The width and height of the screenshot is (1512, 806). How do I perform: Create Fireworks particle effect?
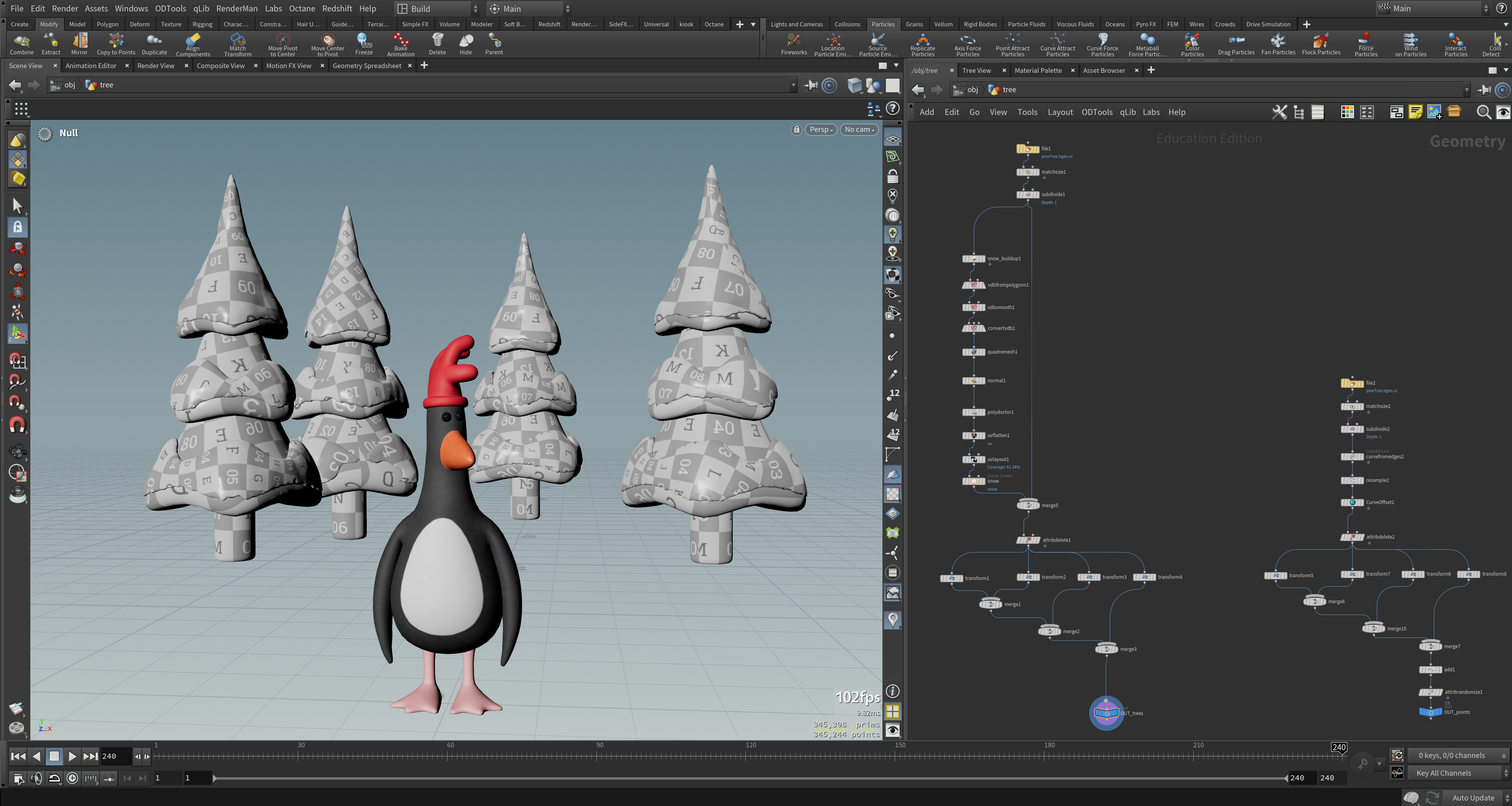(x=794, y=44)
